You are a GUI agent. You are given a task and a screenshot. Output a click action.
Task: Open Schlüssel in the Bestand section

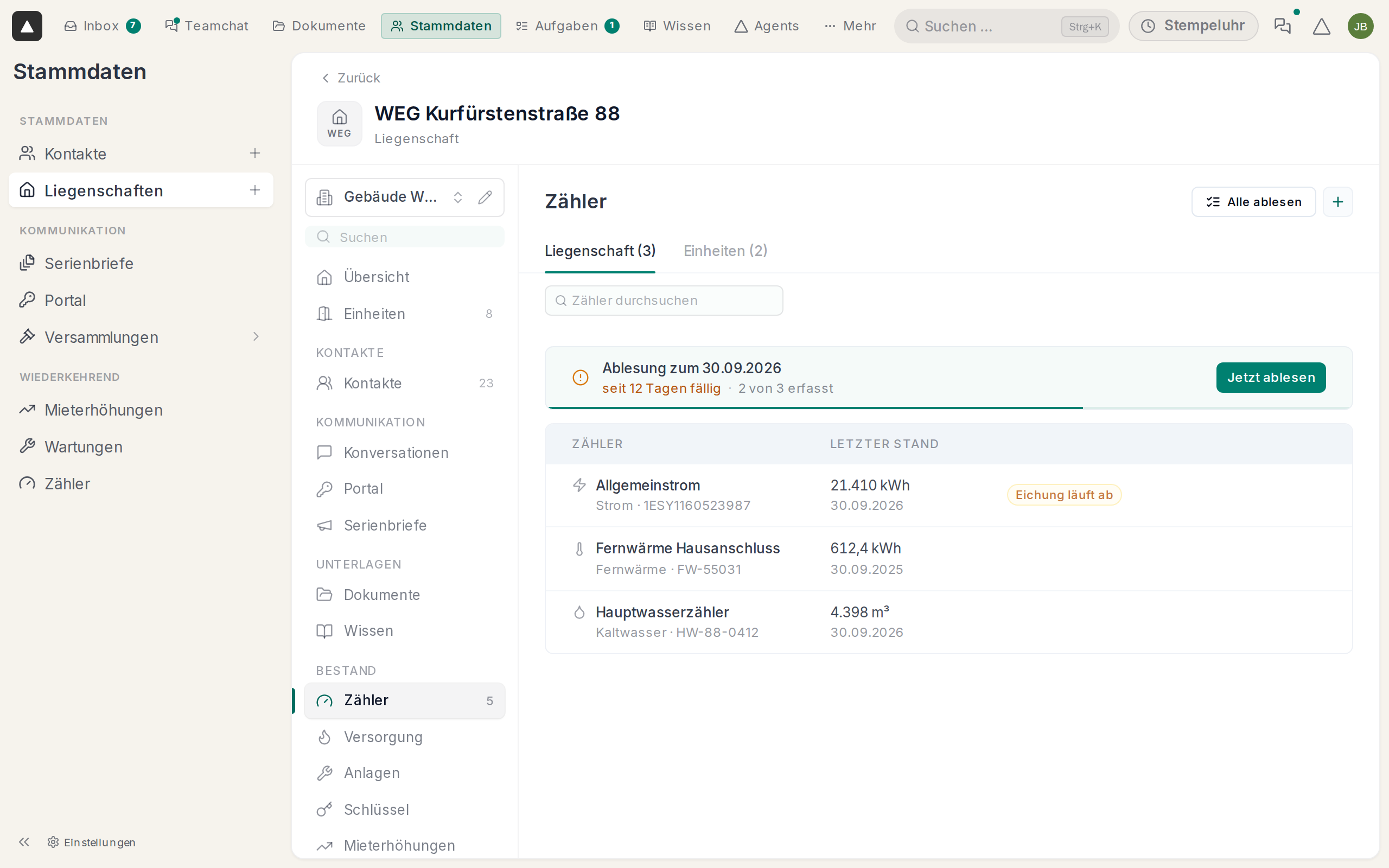coord(405,809)
